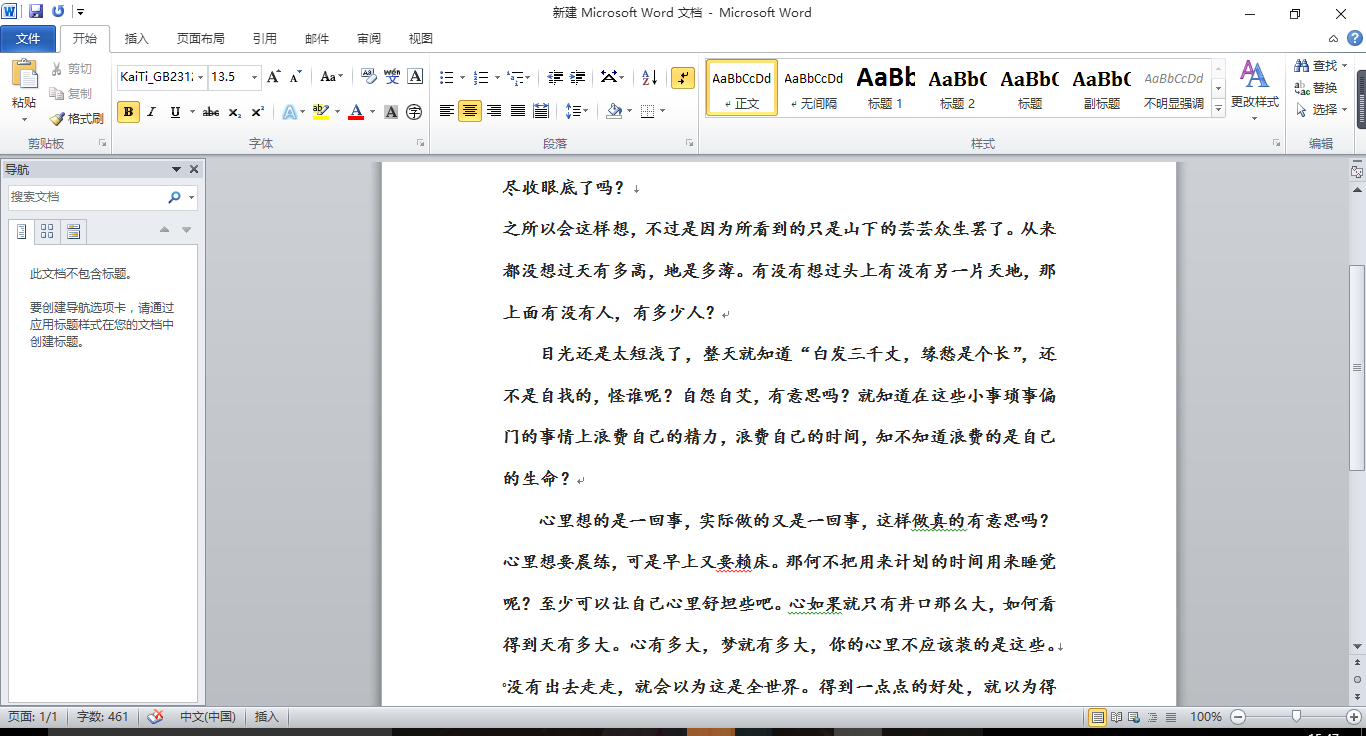Expand the styles gallery more arrow

click(x=1218, y=107)
